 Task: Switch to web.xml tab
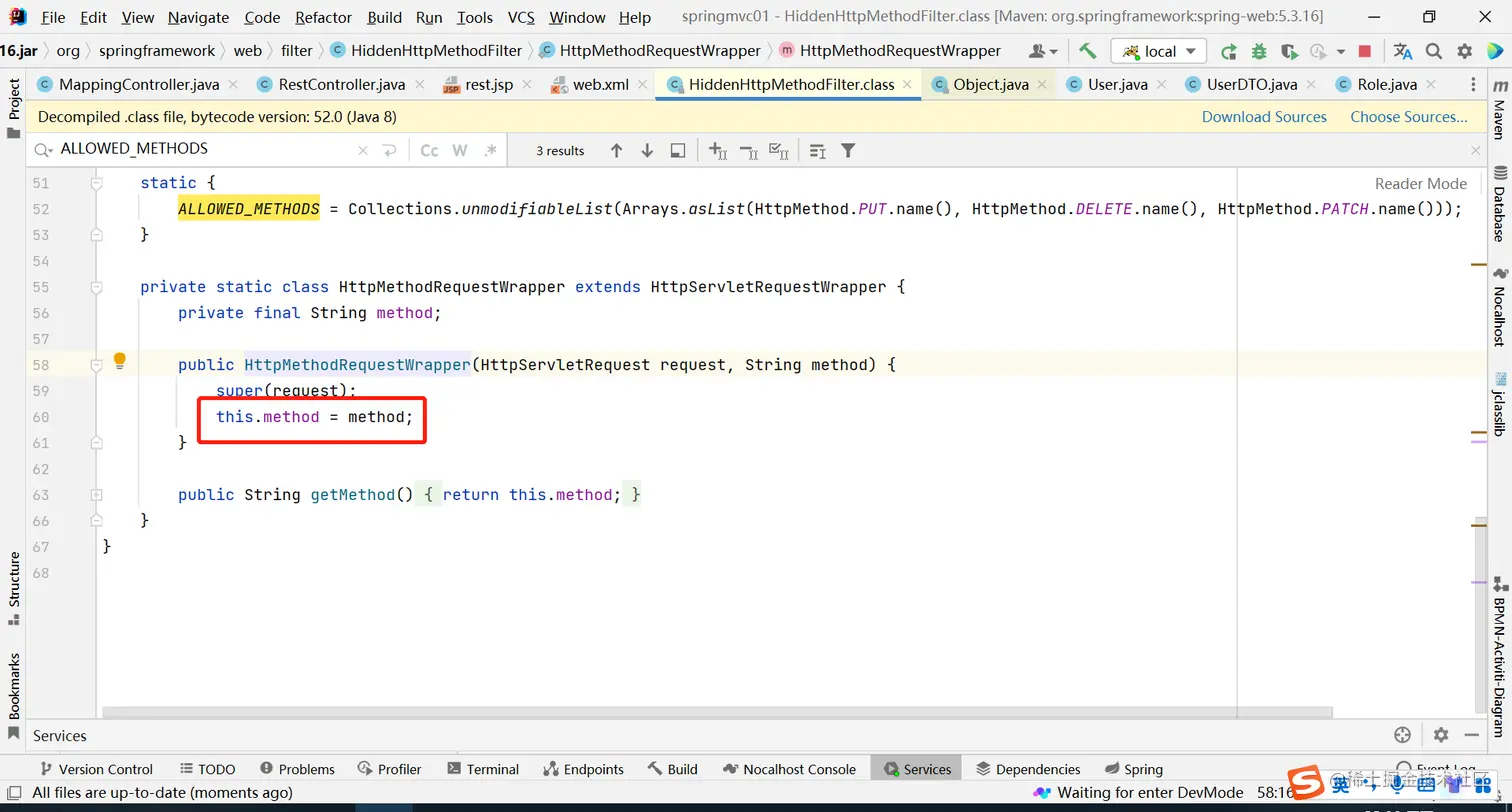[600, 84]
